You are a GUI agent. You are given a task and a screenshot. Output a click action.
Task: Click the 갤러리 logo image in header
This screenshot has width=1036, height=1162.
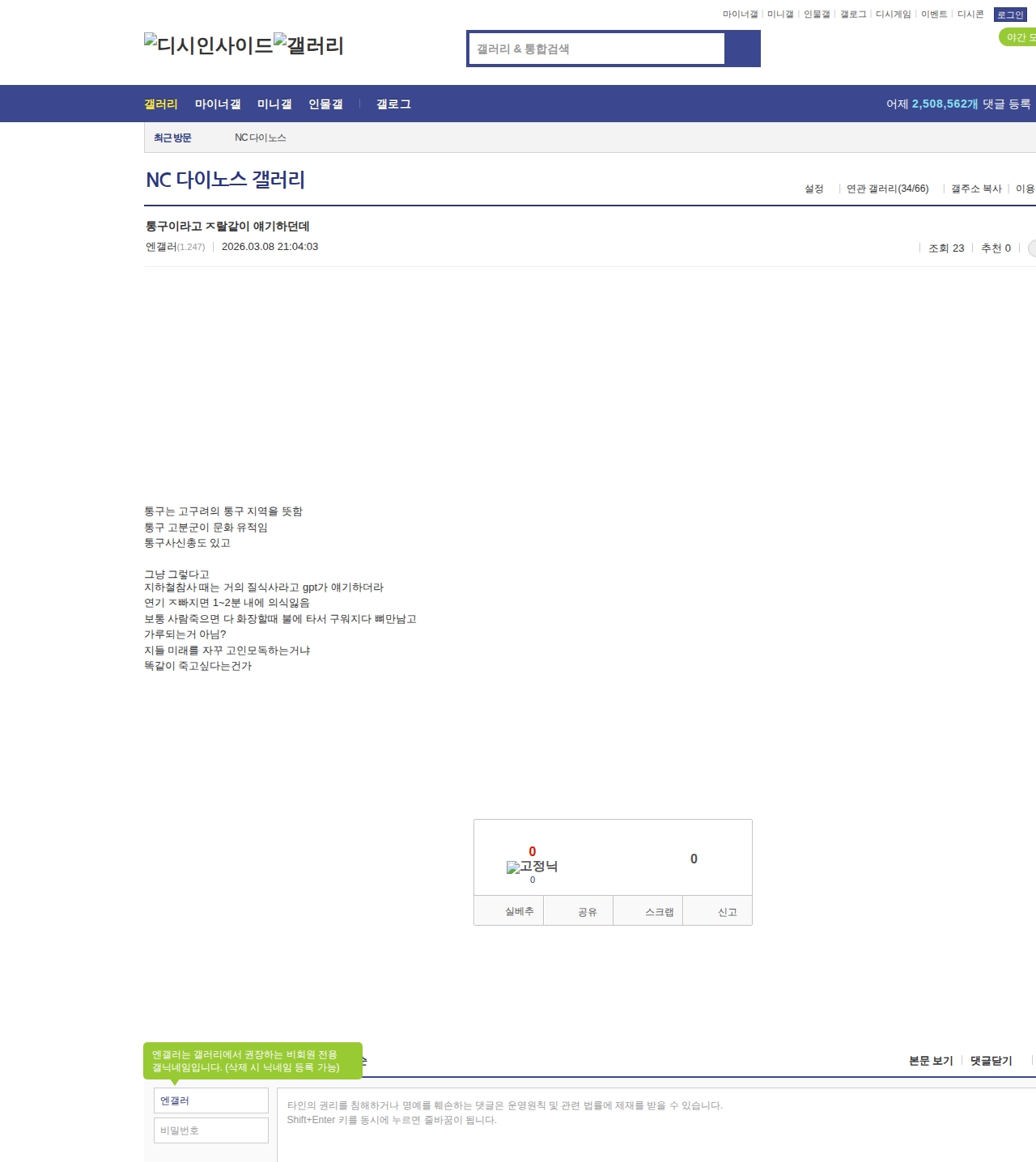308,45
